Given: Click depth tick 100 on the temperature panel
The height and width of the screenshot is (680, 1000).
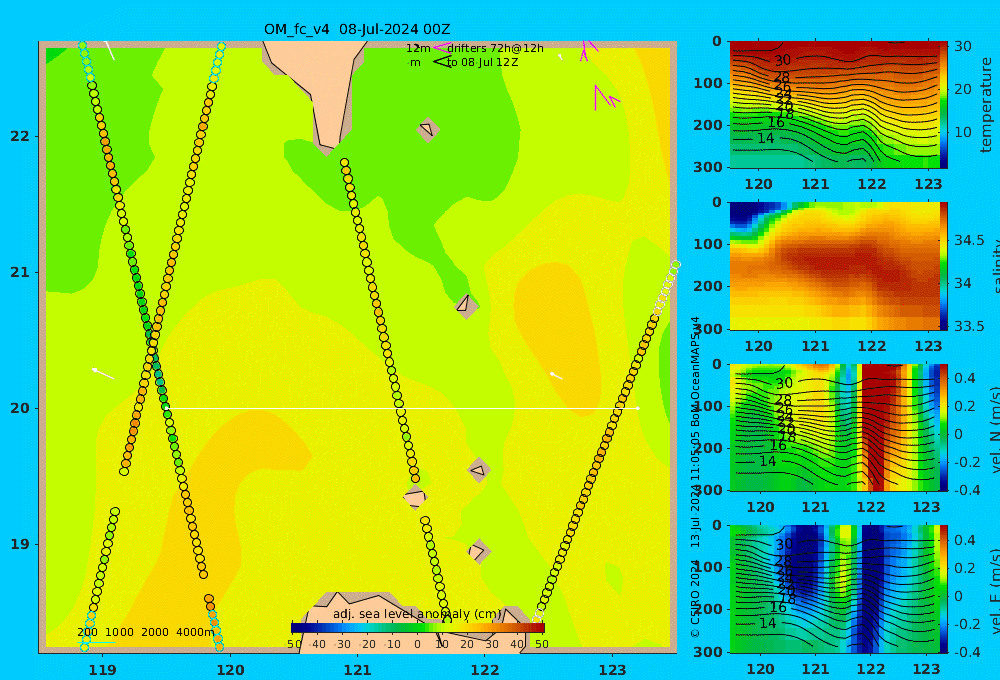Looking at the screenshot, I should click(708, 83).
